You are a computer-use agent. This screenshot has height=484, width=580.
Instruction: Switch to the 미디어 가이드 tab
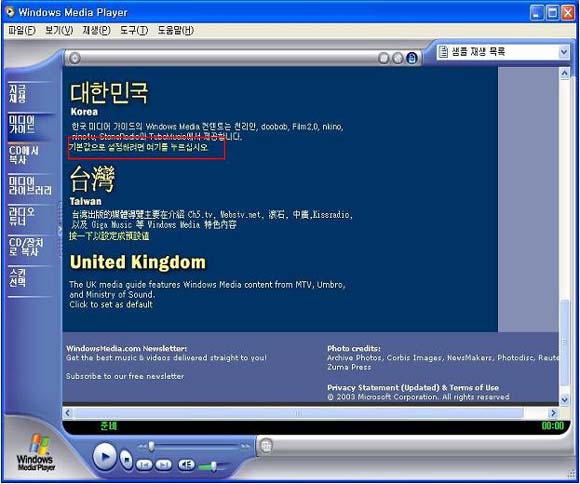pyautogui.click(x=22, y=125)
